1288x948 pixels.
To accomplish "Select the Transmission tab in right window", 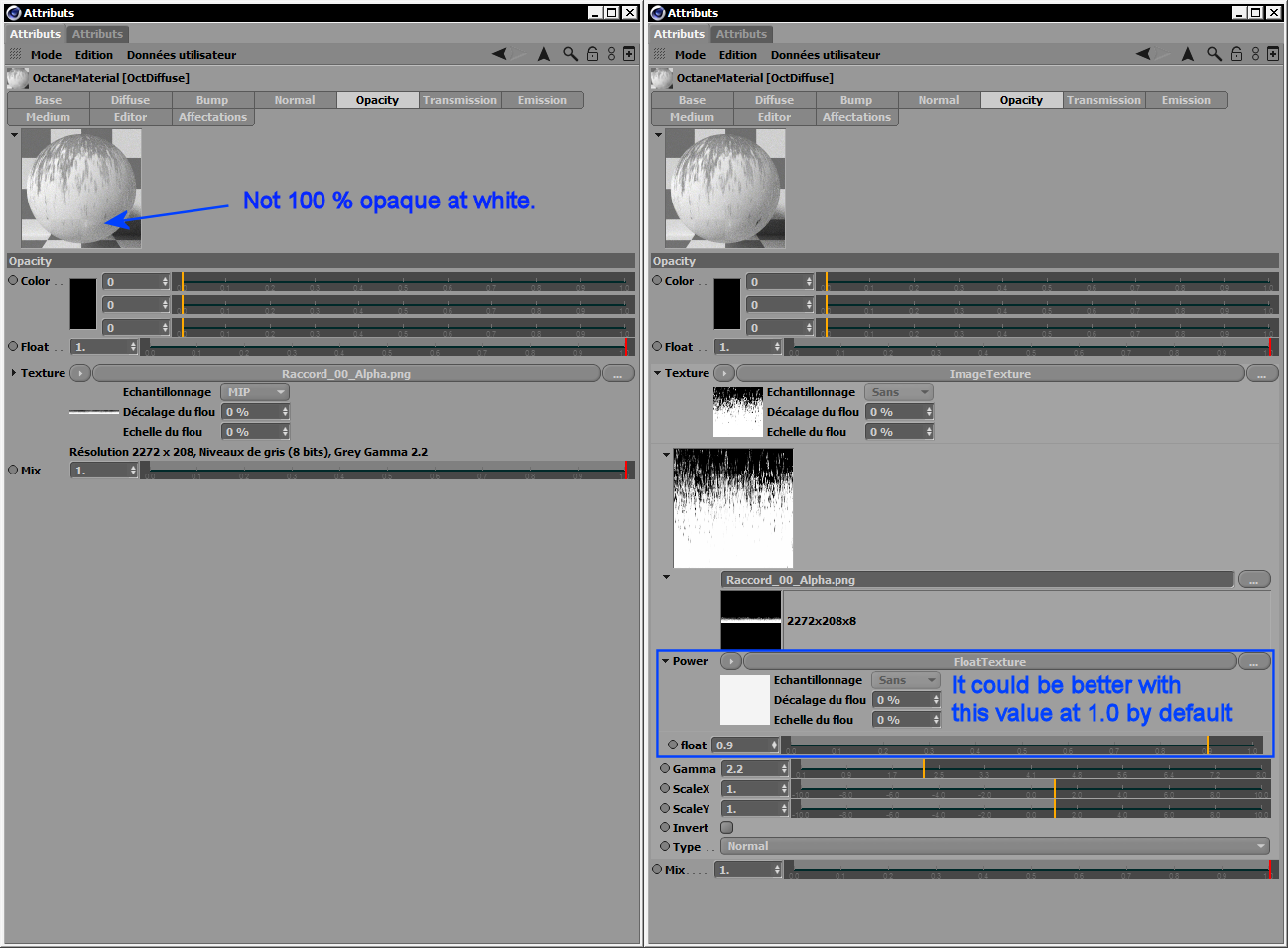I will click(x=1103, y=100).
